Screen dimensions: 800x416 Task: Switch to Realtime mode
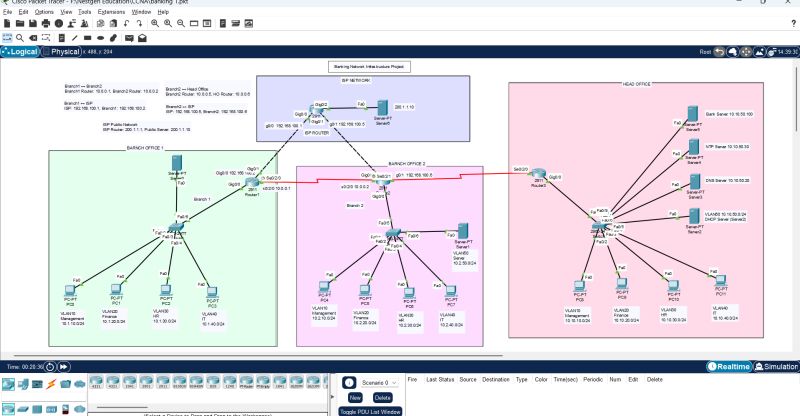(x=729, y=366)
